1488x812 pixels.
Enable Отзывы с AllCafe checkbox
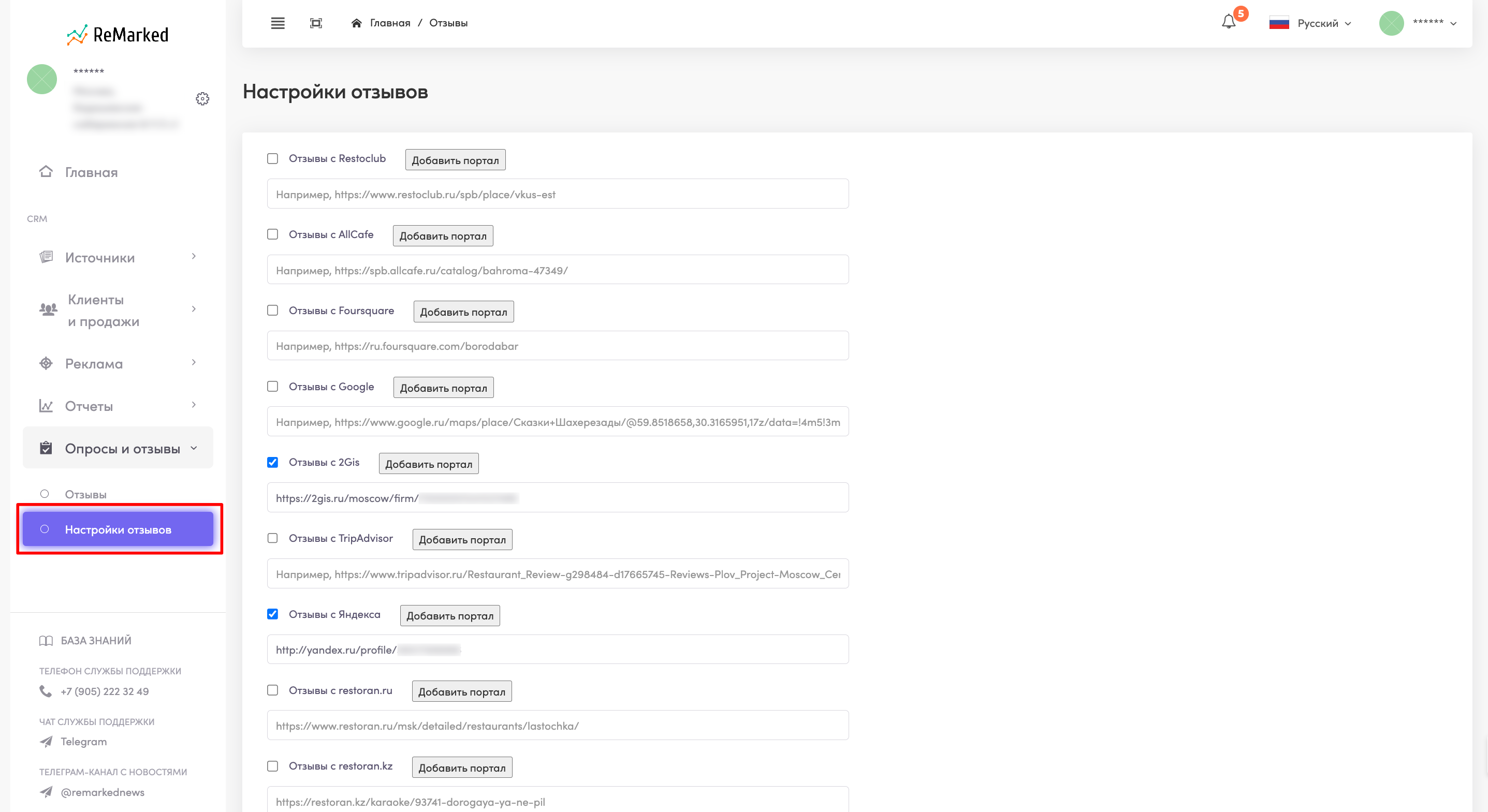pos(273,234)
